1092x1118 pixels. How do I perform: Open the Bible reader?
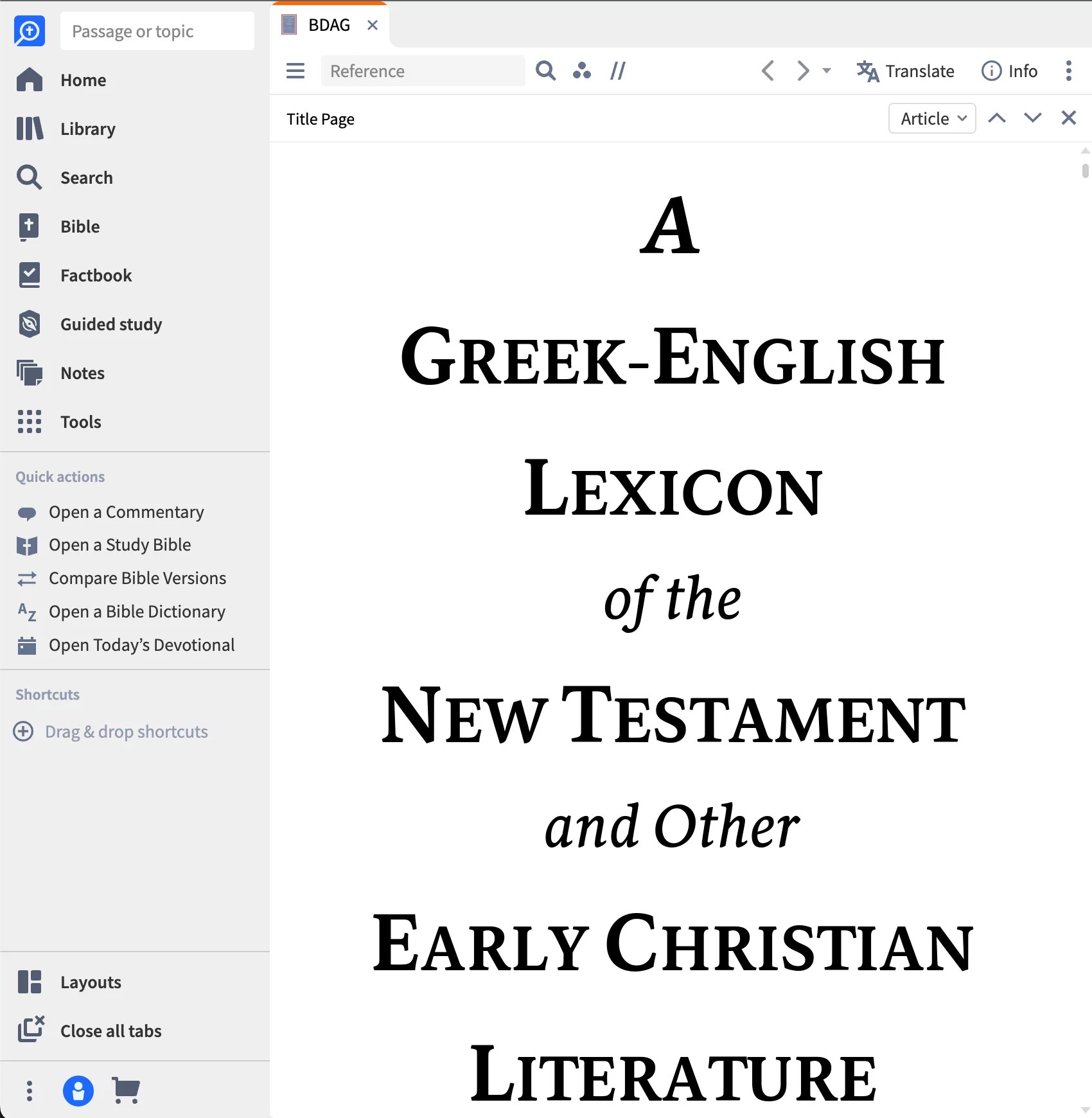pyautogui.click(x=79, y=226)
